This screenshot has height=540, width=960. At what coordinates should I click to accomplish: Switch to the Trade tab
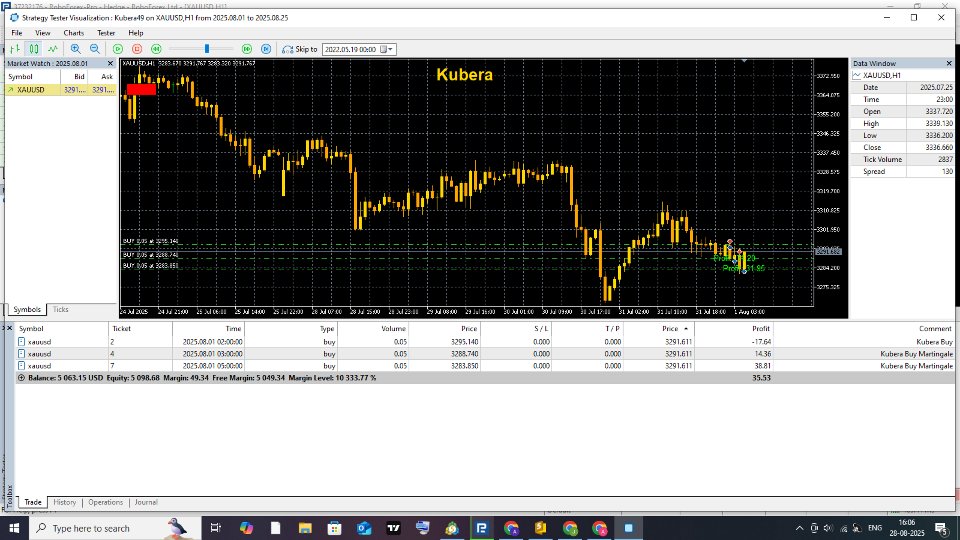click(33, 502)
